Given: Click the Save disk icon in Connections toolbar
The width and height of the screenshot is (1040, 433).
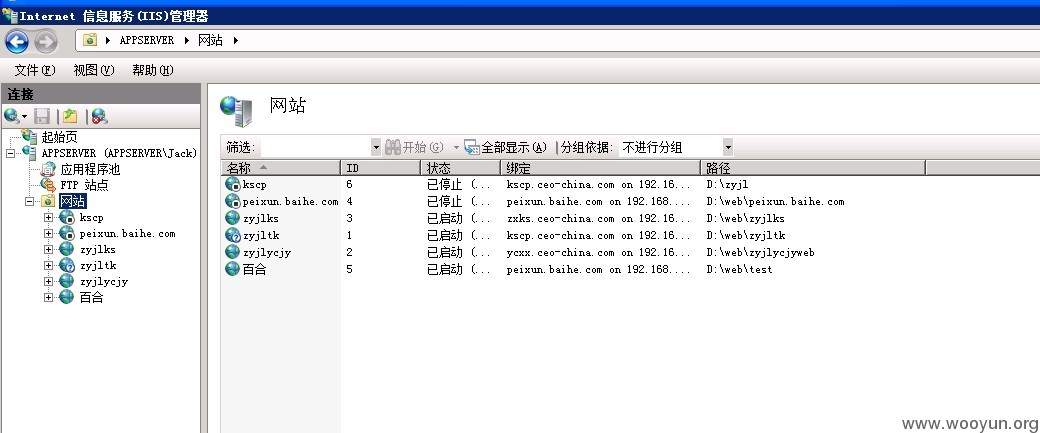Looking at the screenshot, I should coord(42,117).
